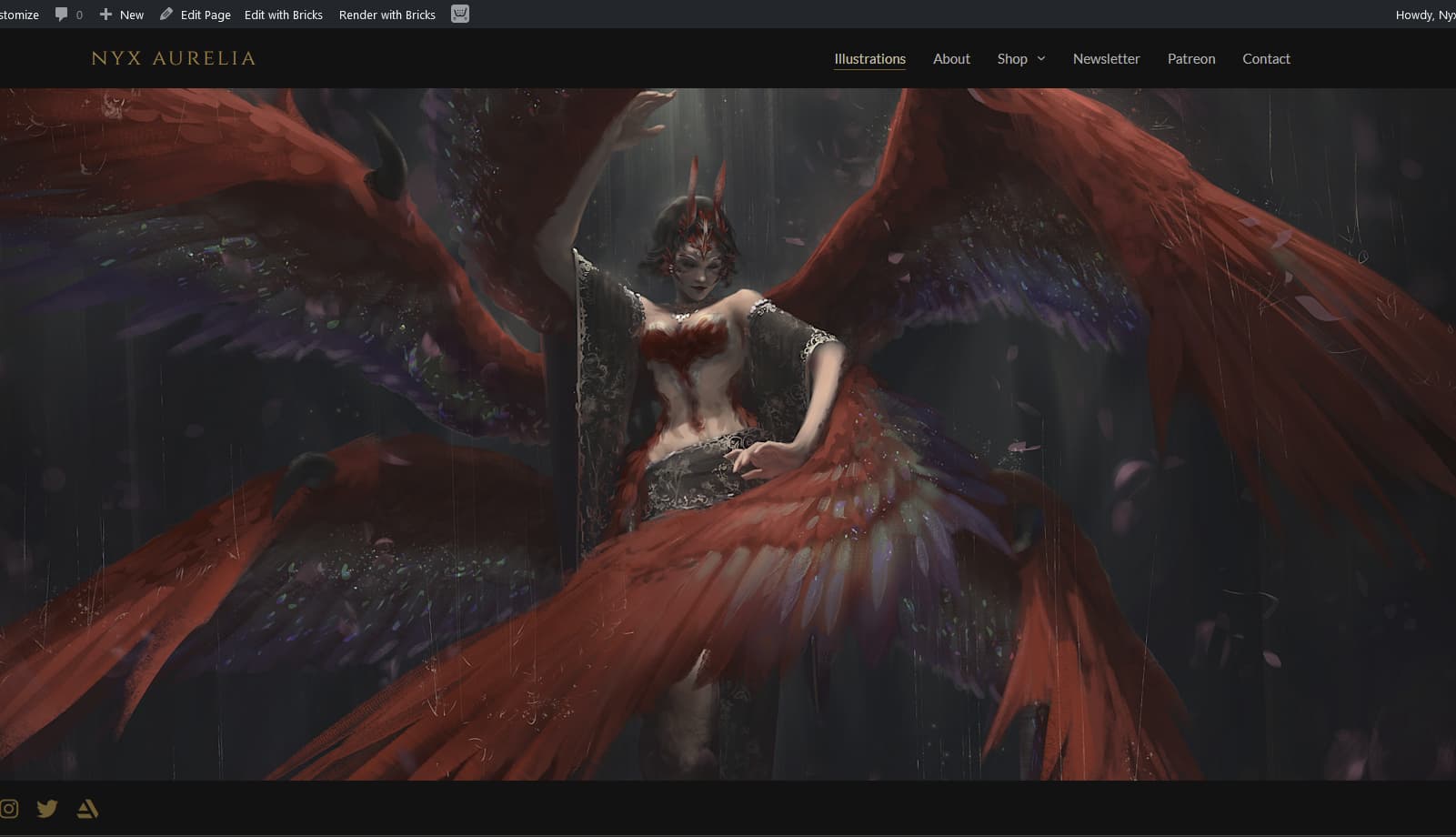Open the Howdy, Nyx account menu
This screenshot has width=1456, height=837.
click(1425, 15)
